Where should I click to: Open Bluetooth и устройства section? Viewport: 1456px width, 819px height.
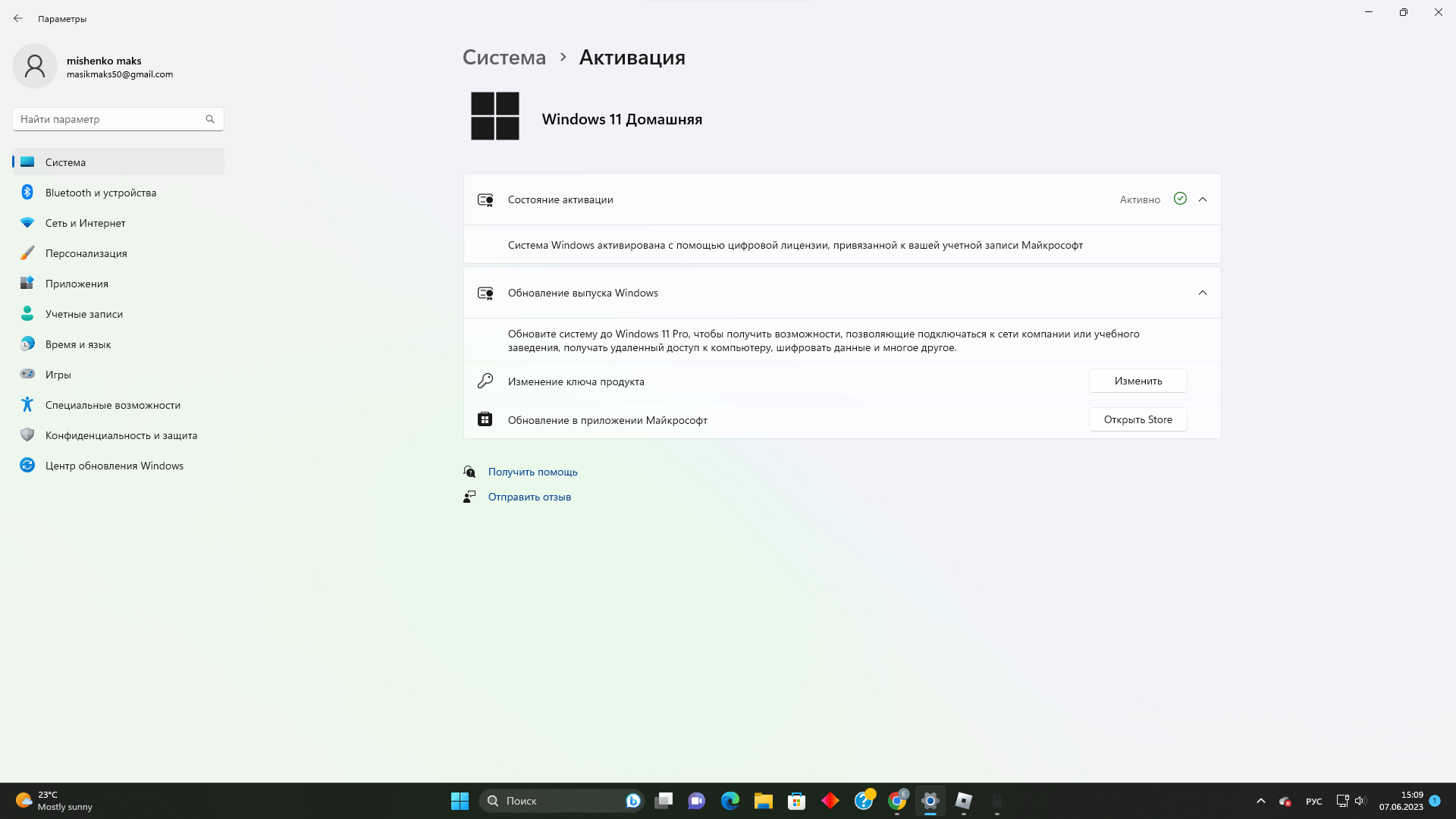(118, 193)
